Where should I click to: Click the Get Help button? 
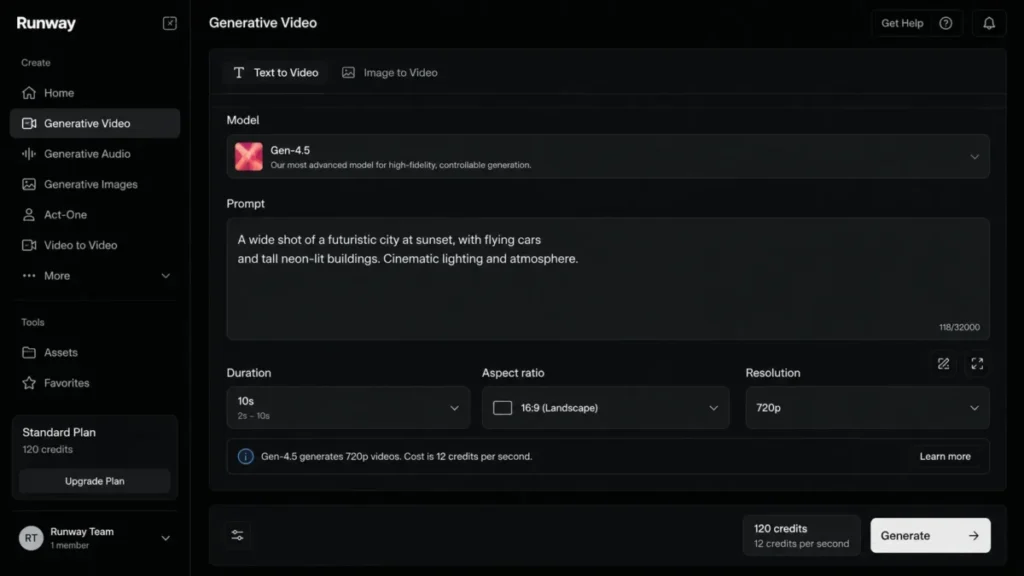pyautogui.click(x=916, y=24)
